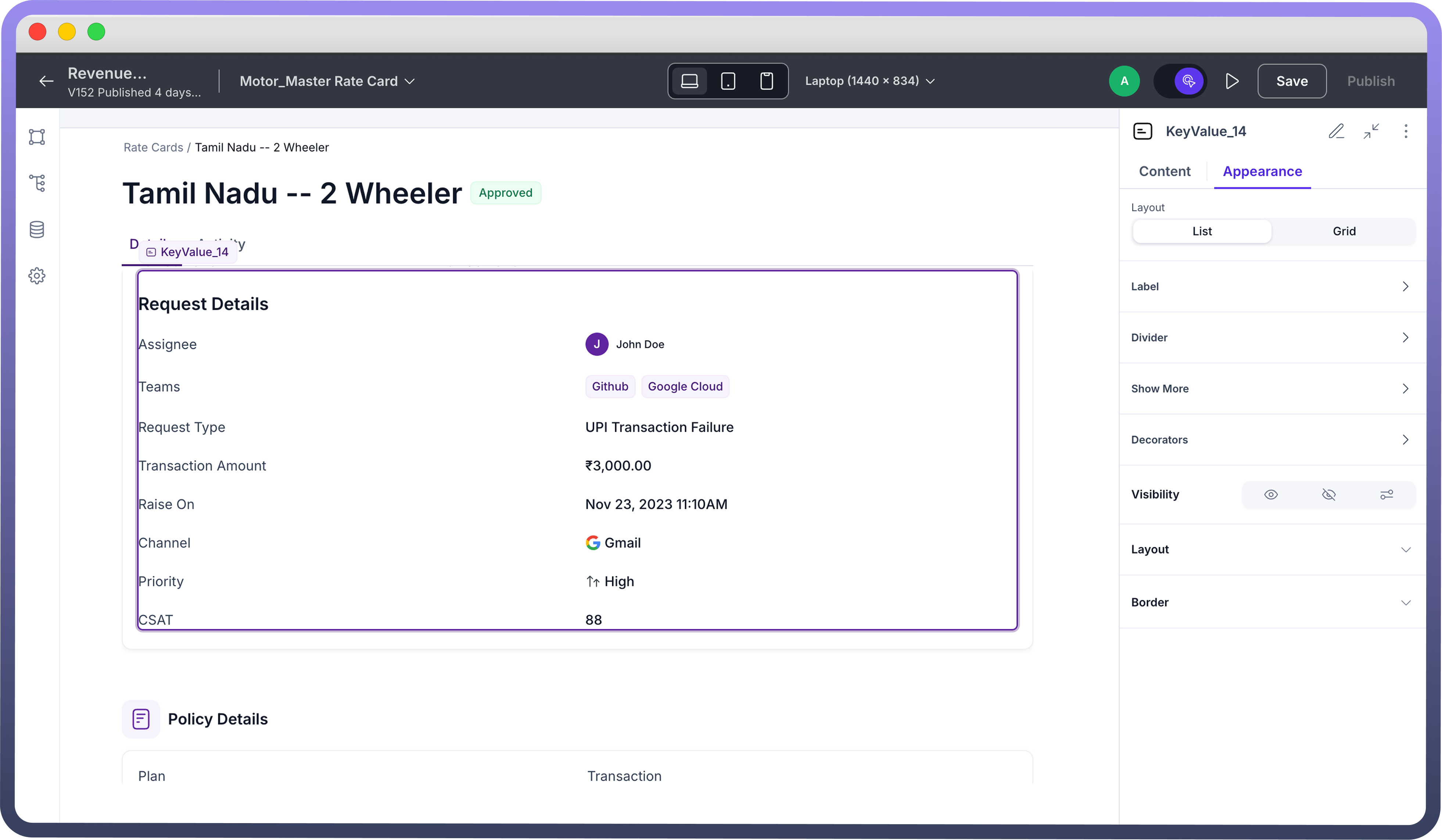Toggle the interaction mode switch in header
This screenshot has height=840, width=1442.
tap(1181, 81)
